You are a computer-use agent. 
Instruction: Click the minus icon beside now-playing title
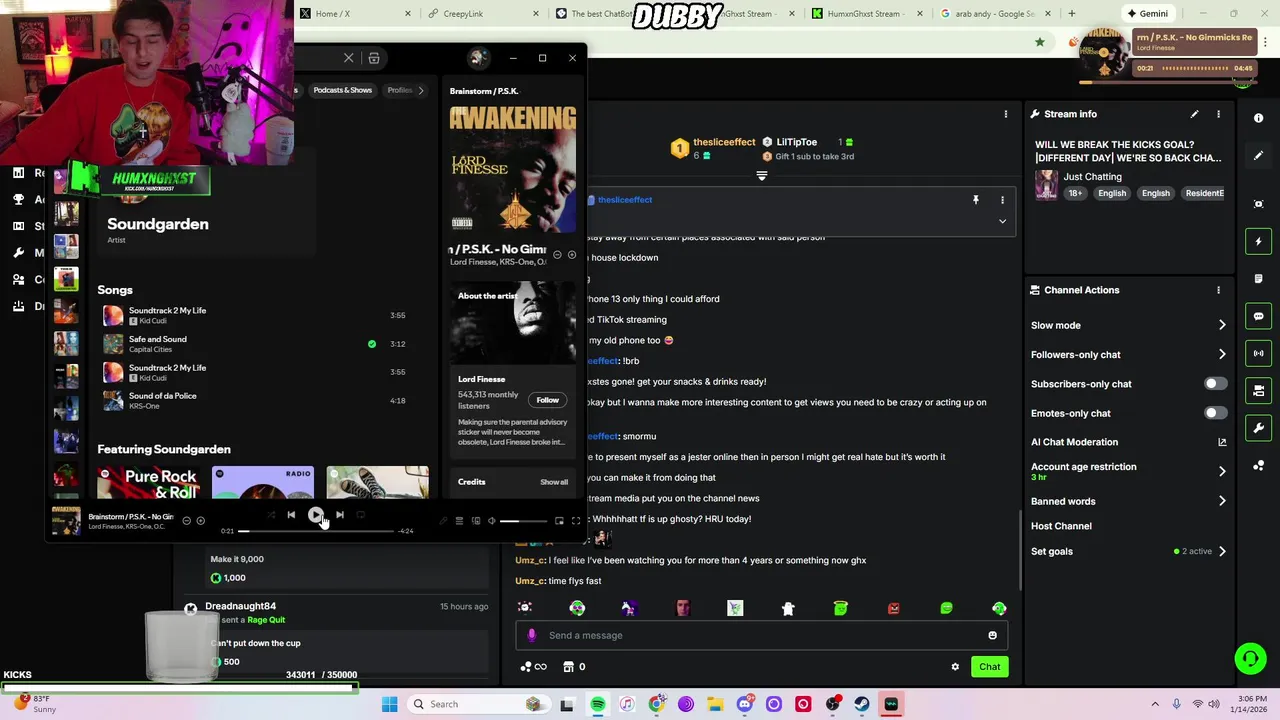click(x=186, y=520)
